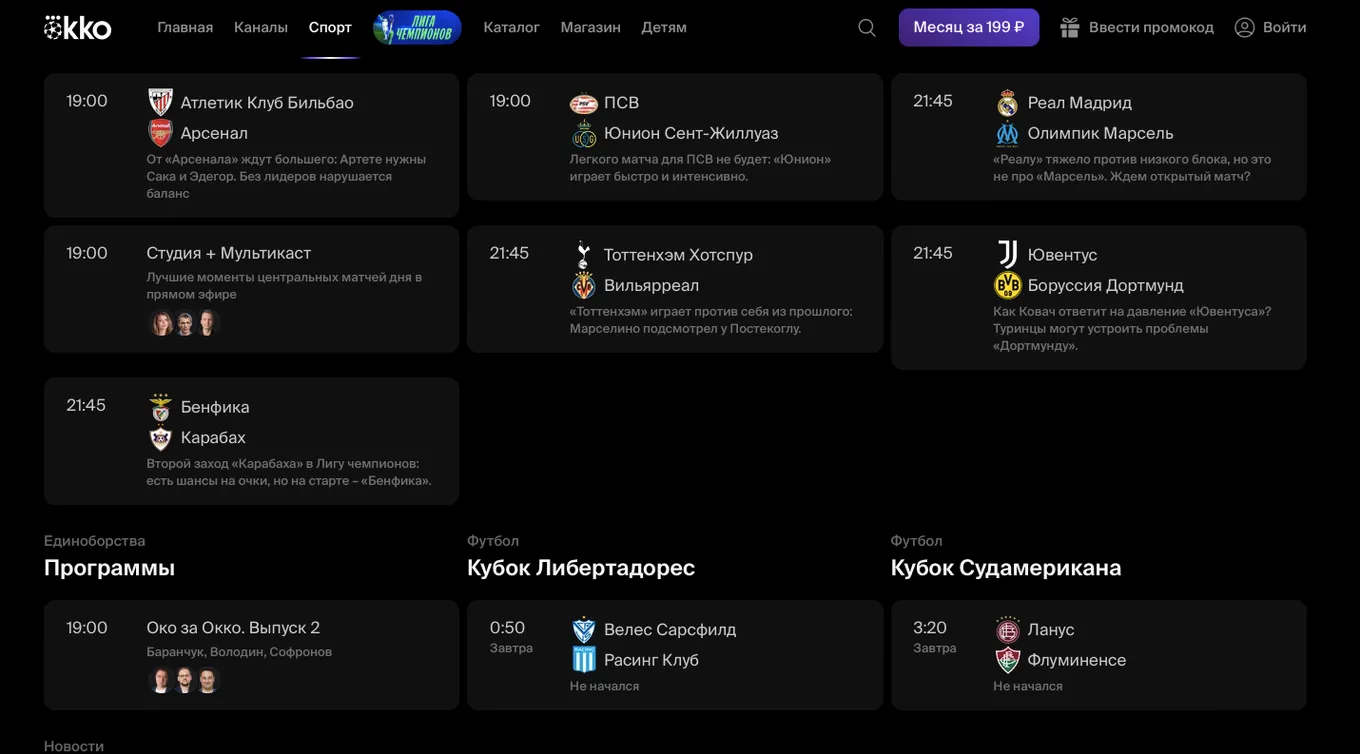Open the Магазин tab
Viewport: 1360px width, 754px height.
point(591,27)
